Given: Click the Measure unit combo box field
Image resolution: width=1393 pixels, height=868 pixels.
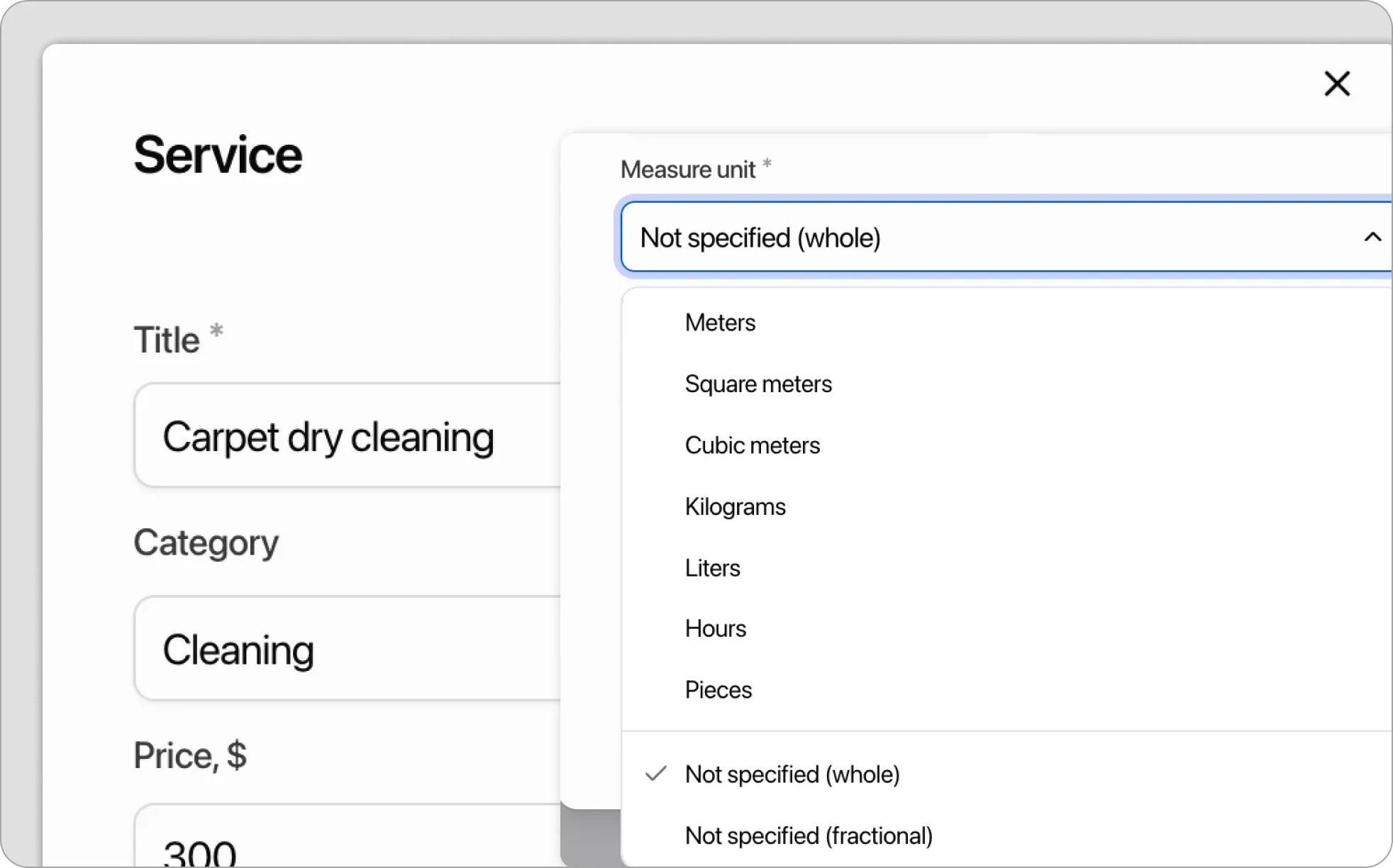Looking at the screenshot, I should [x=993, y=238].
